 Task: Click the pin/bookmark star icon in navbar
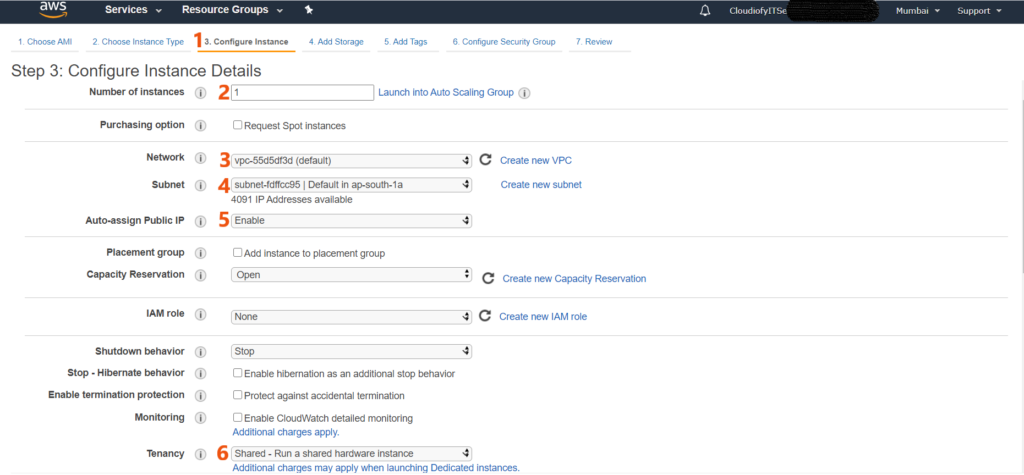[308, 10]
